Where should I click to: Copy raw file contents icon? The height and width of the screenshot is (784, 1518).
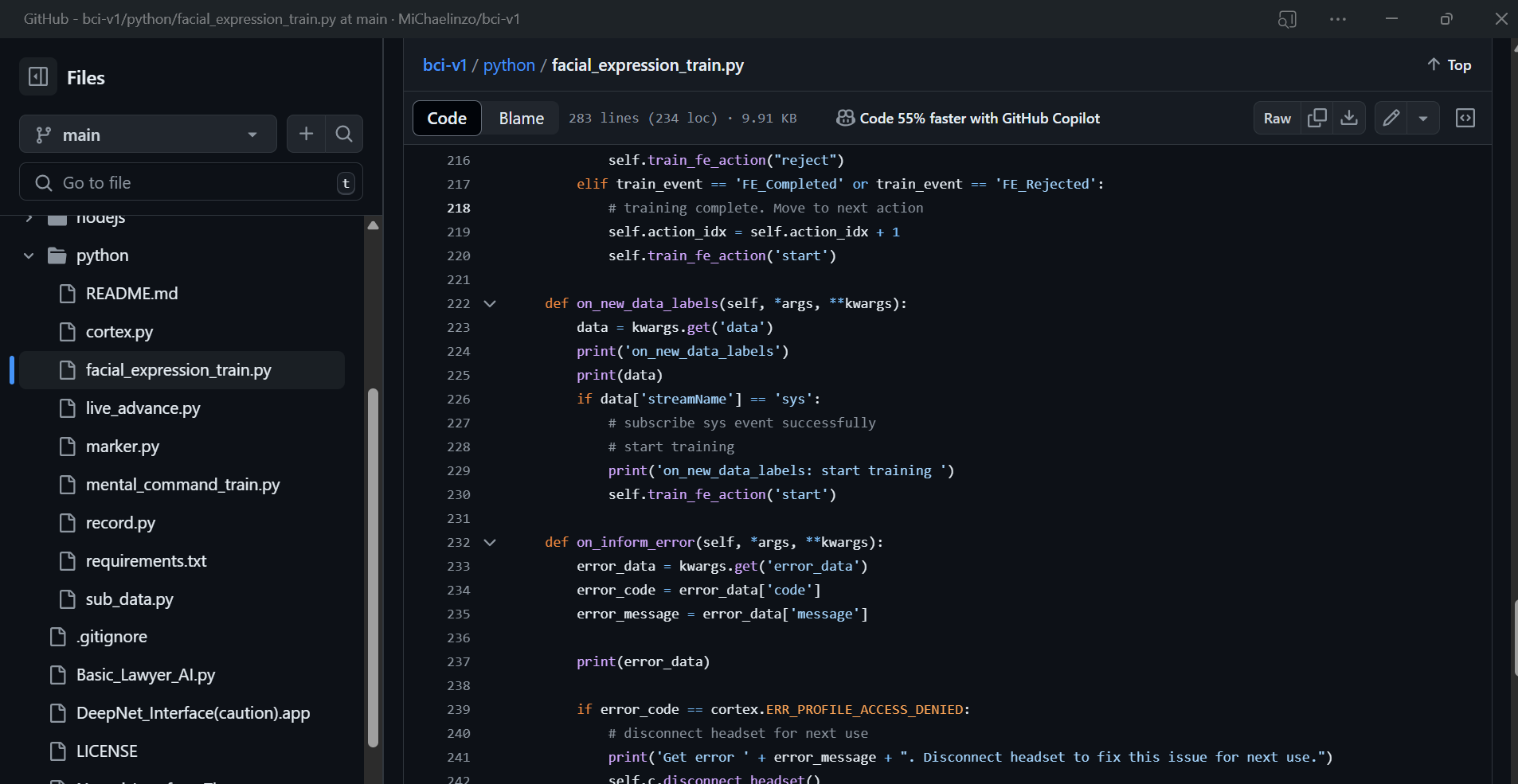(1317, 118)
